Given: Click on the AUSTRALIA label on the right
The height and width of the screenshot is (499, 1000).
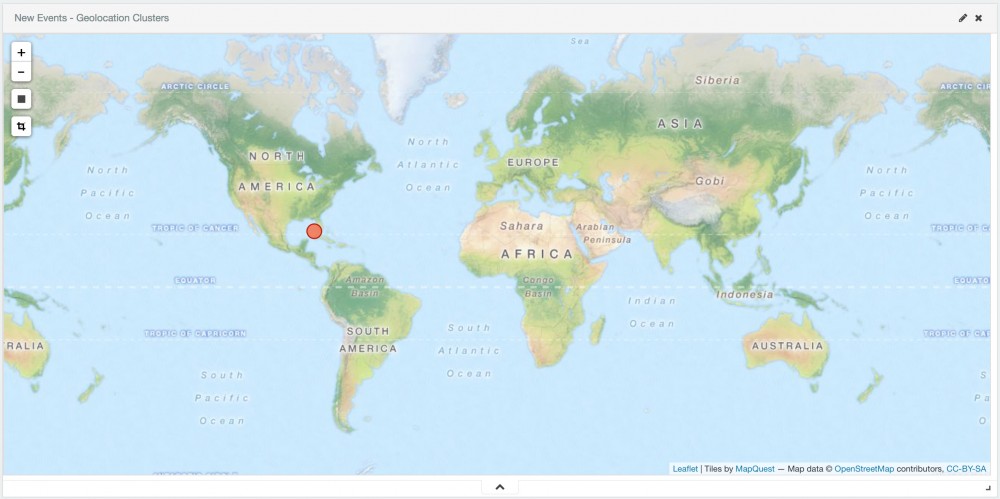Looking at the screenshot, I should point(788,346).
